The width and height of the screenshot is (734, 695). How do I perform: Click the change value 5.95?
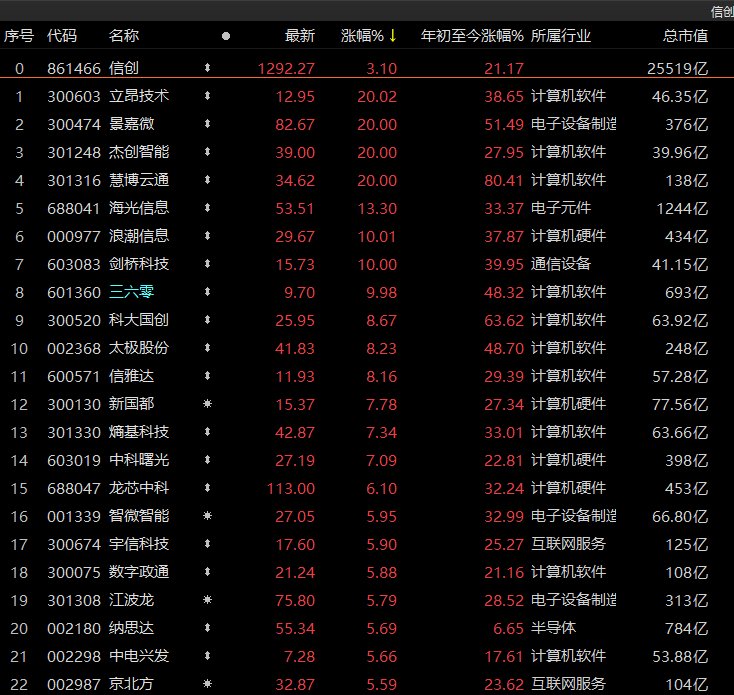click(x=382, y=517)
